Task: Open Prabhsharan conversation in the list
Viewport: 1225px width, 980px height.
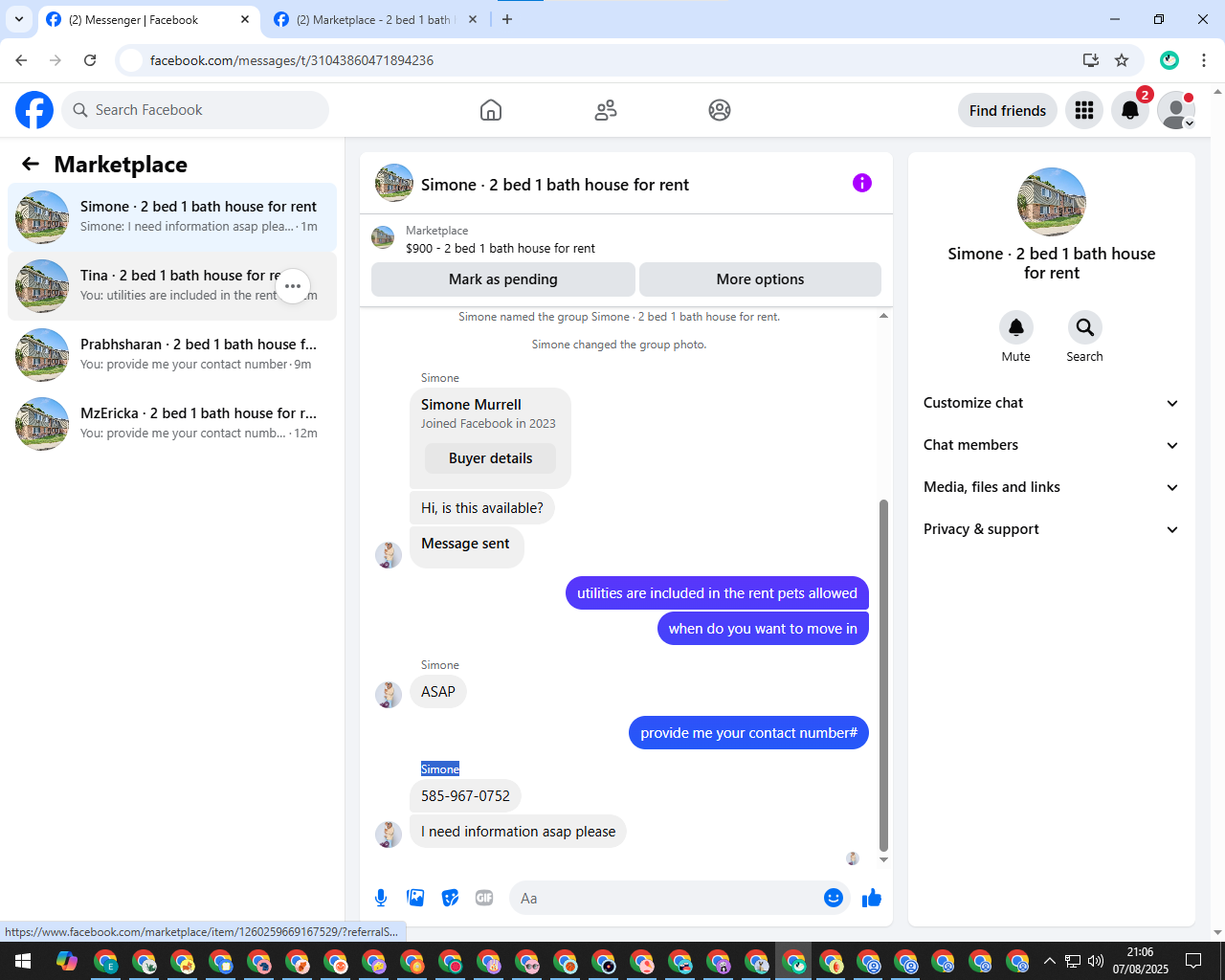Action: point(172,355)
